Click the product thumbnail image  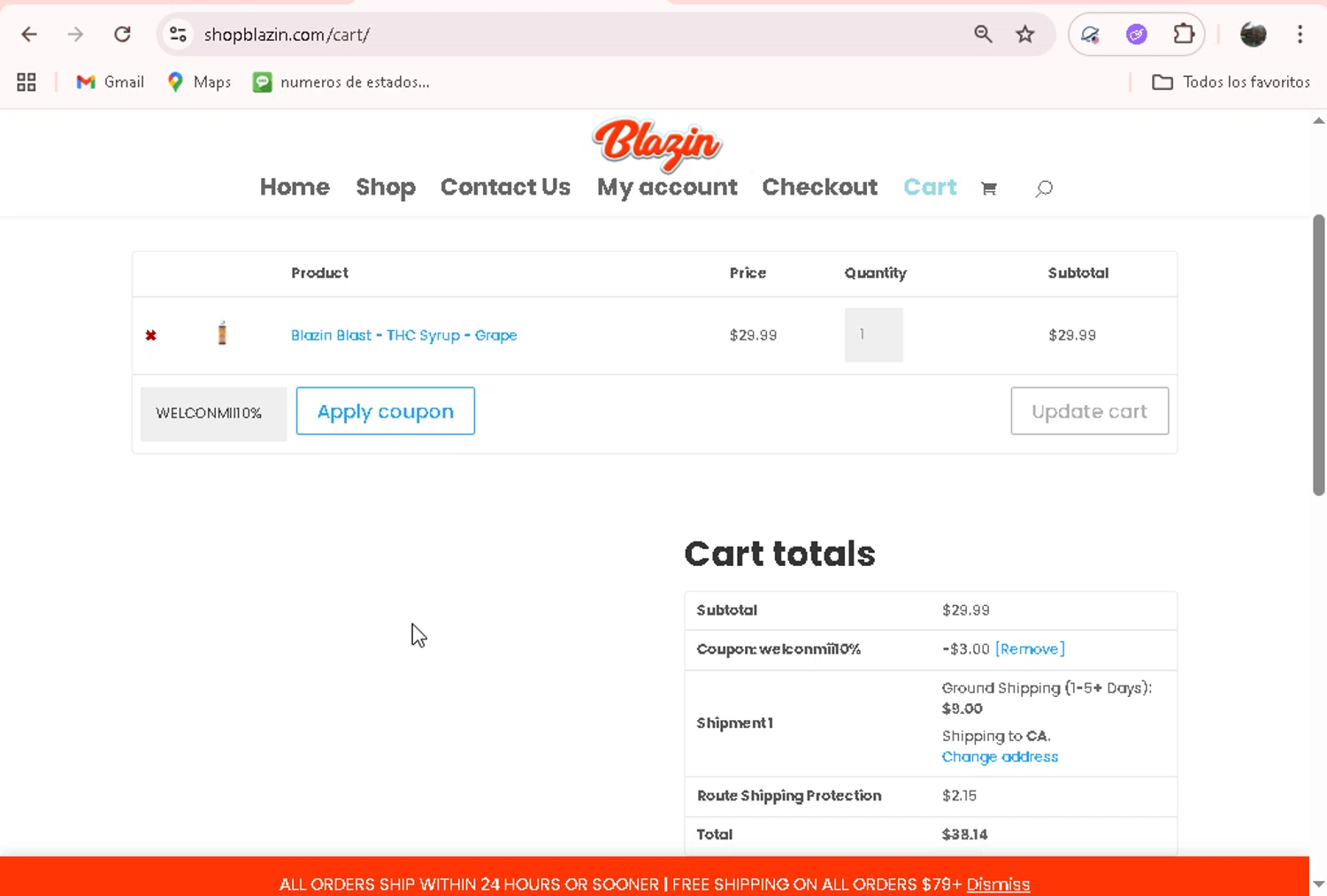pyautogui.click(x=222, y=333)
